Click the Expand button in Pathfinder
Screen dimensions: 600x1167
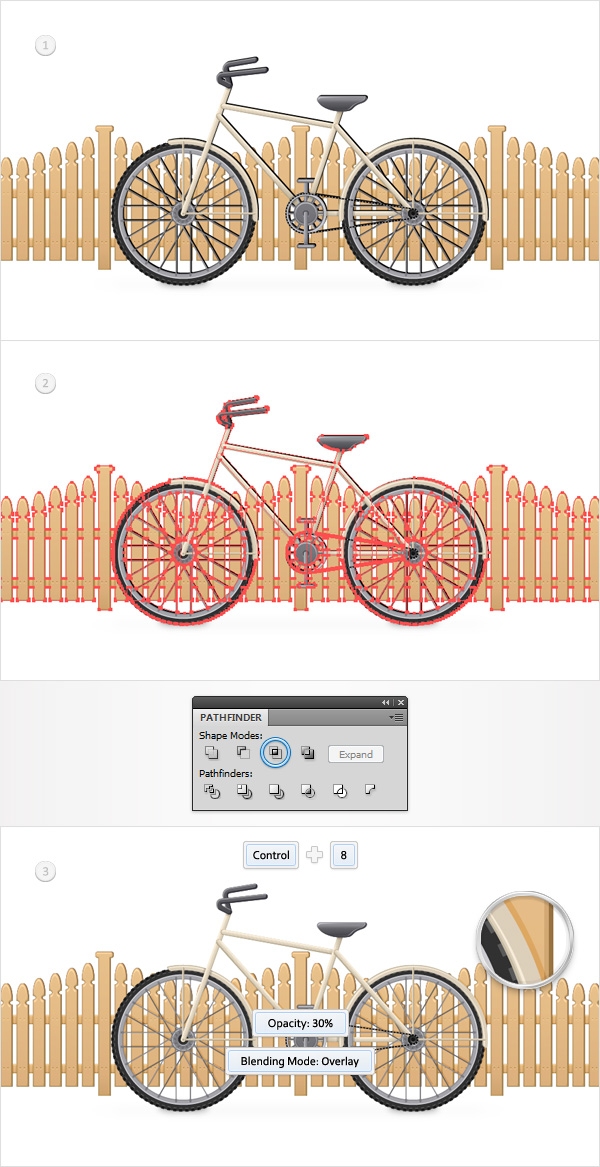356,754
